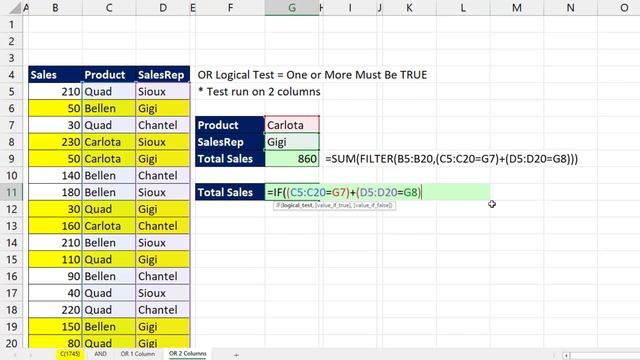
Task: Click the =IF formula being edited in G11
Action: click(344, 192)
